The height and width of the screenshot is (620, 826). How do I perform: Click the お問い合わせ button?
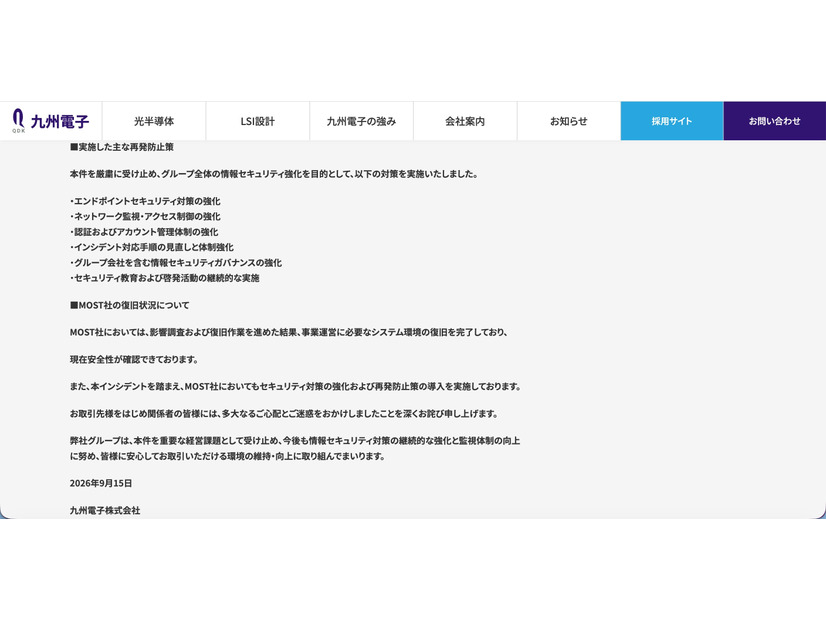(775, 121)
